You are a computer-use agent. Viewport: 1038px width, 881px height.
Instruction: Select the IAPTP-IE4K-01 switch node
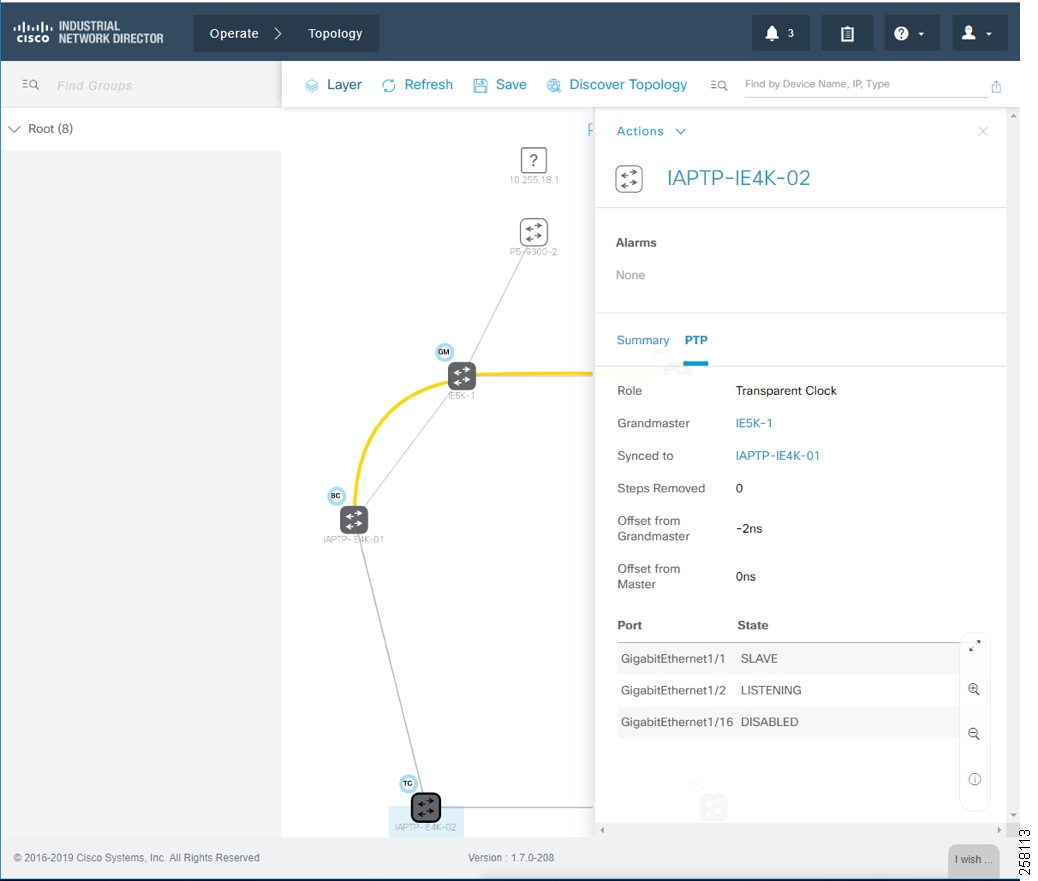click(354, 520)
